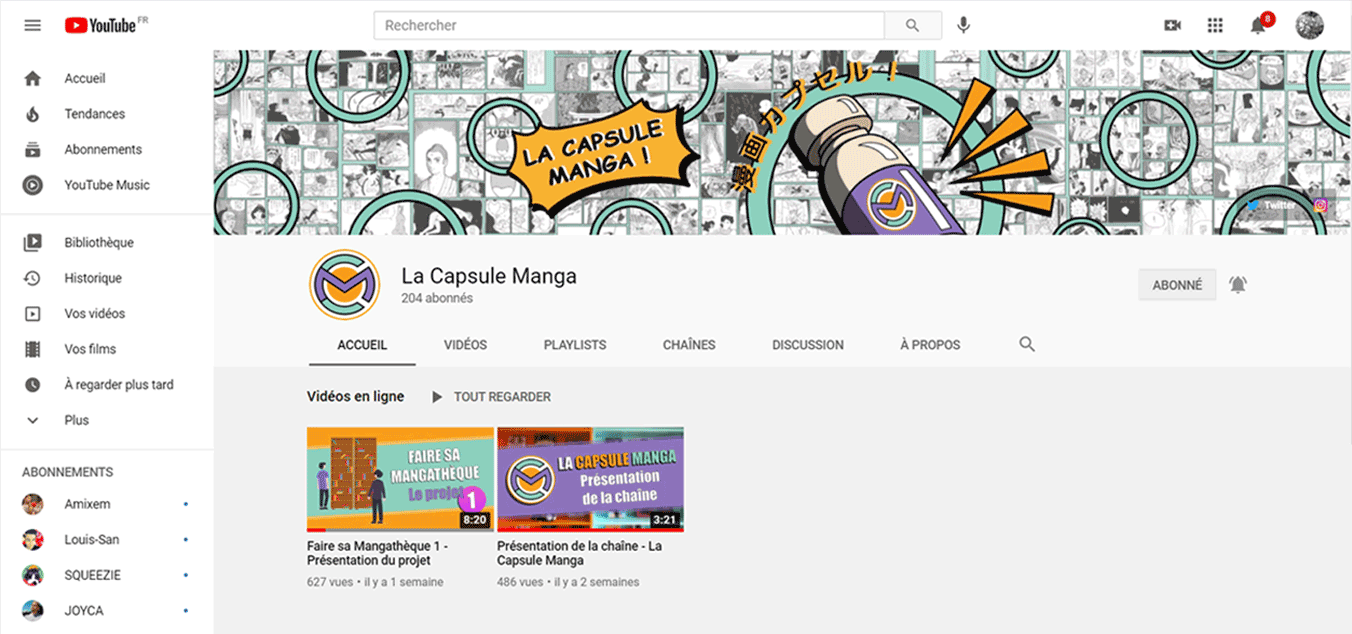Click the Tendances flame icon

click(x=33, y=114)
